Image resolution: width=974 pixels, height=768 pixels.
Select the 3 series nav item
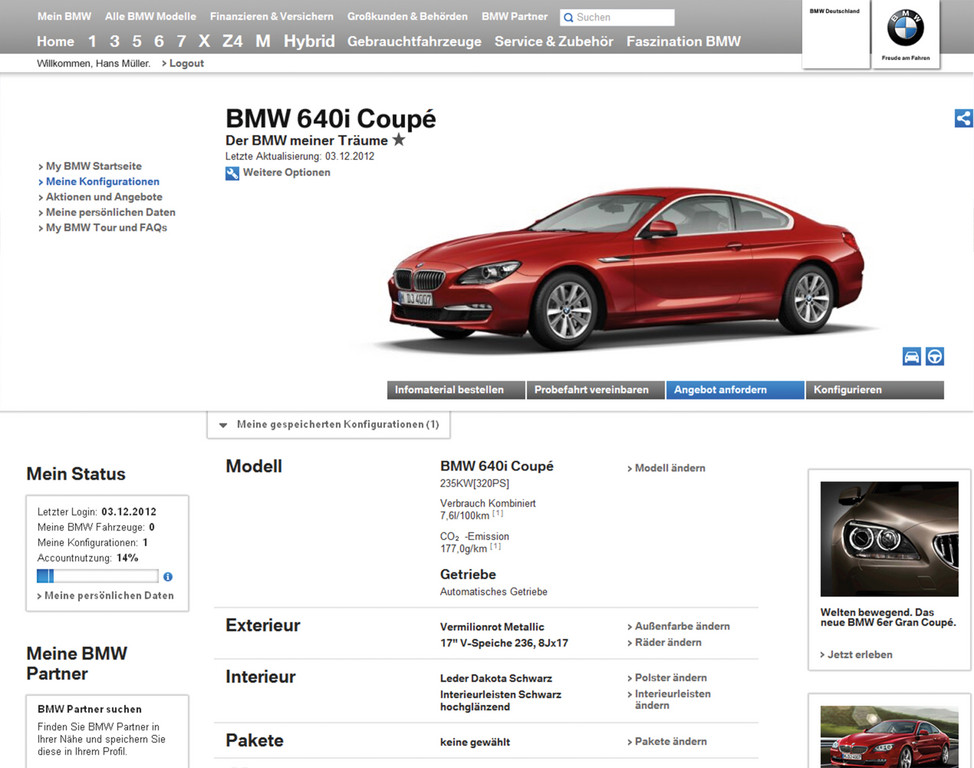coord(114,42)
